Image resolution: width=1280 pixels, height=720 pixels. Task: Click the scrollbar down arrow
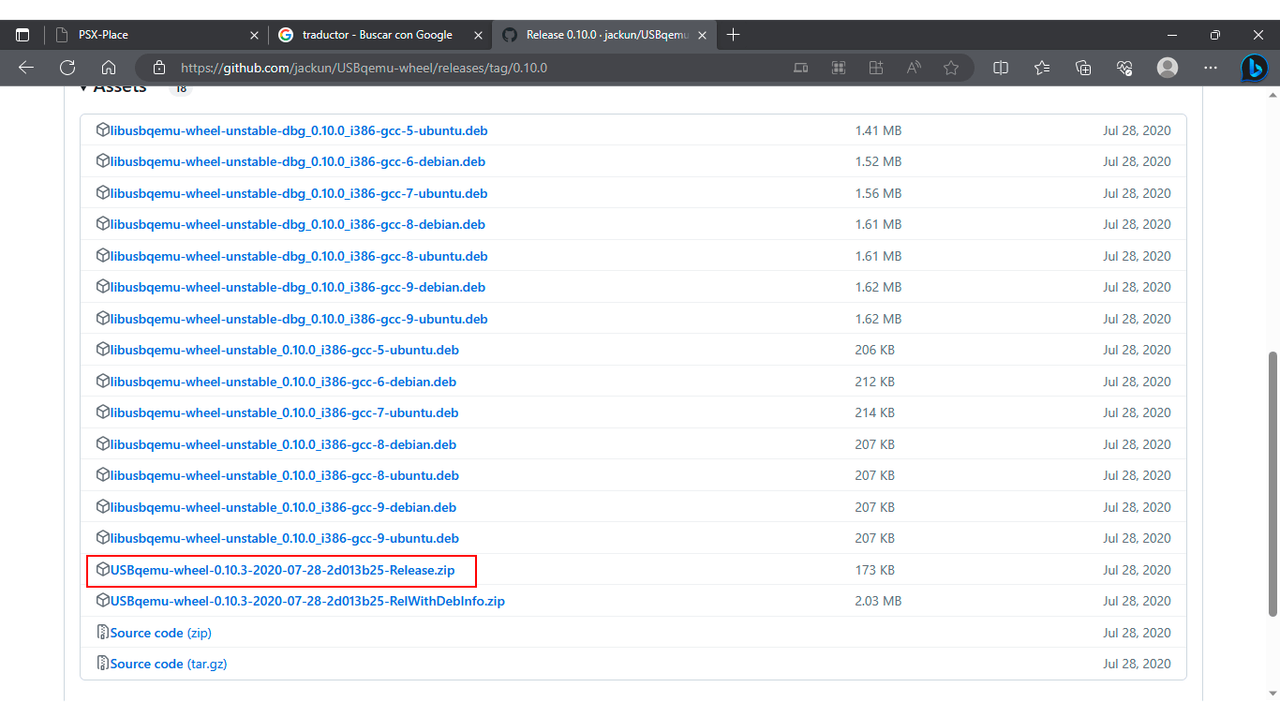pos(1273,693)
